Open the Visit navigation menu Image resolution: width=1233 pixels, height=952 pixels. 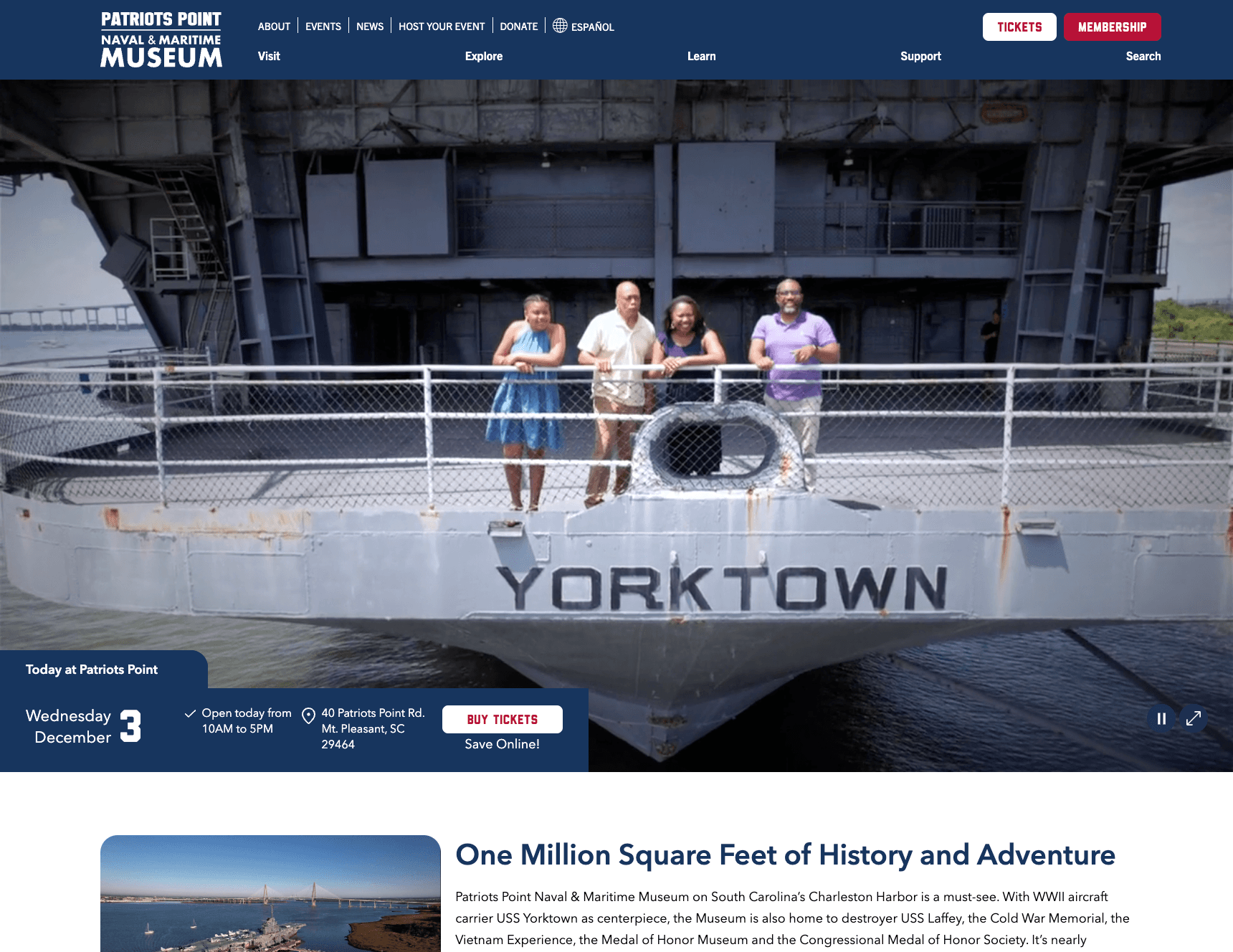pos(269,56)
